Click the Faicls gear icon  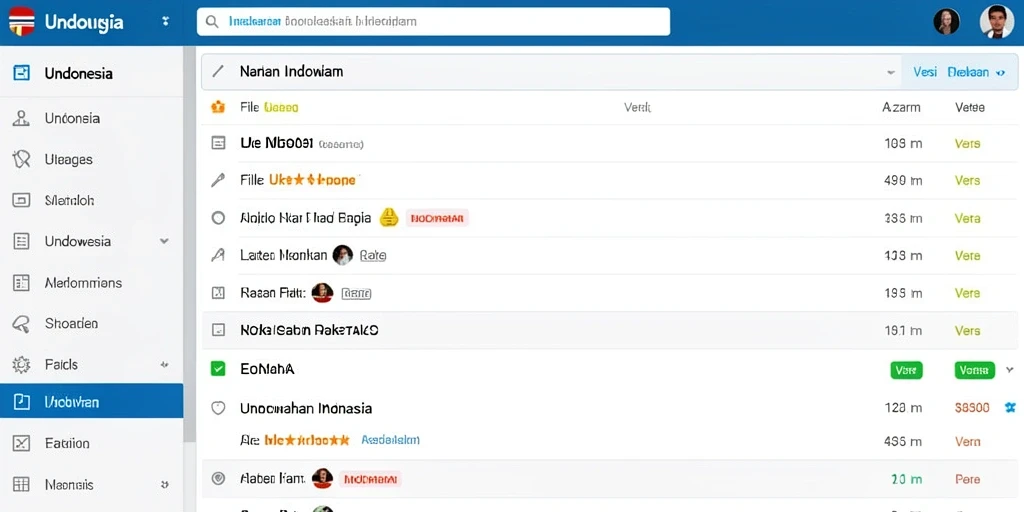point(22,364)
